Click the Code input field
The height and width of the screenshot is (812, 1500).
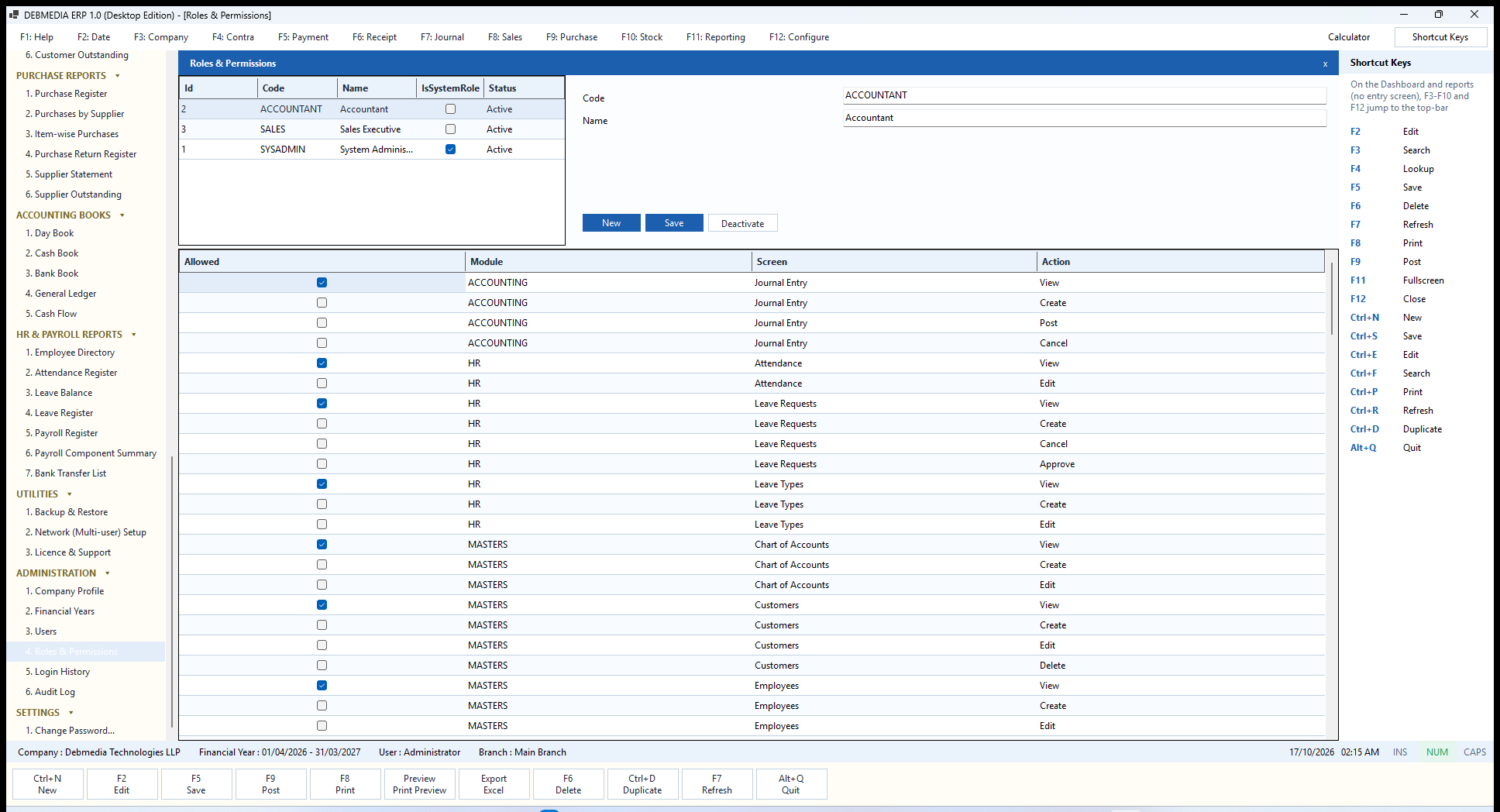1085,95
